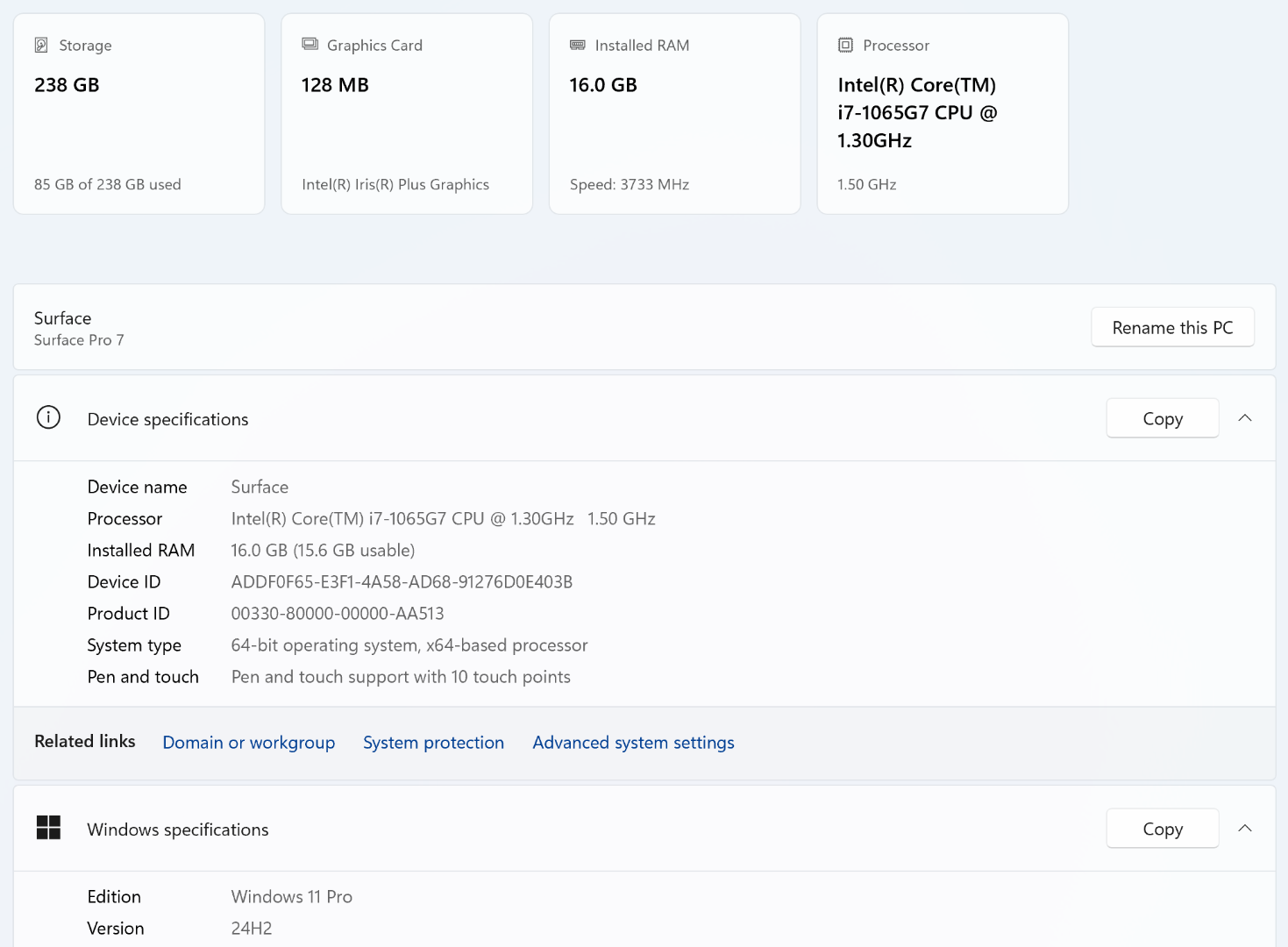Click the Graphics Card monitor icon
1288x947 pixels.
coord(310,44)
